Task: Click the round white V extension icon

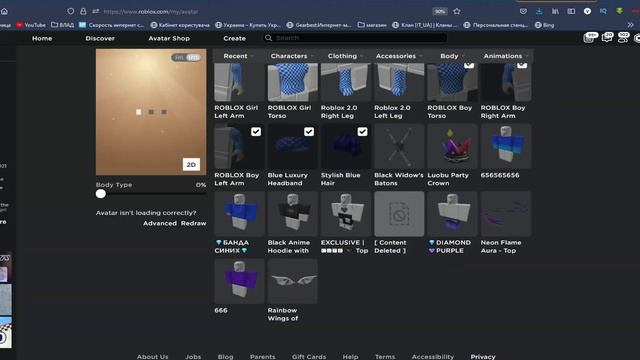Action: coord(587,11)
